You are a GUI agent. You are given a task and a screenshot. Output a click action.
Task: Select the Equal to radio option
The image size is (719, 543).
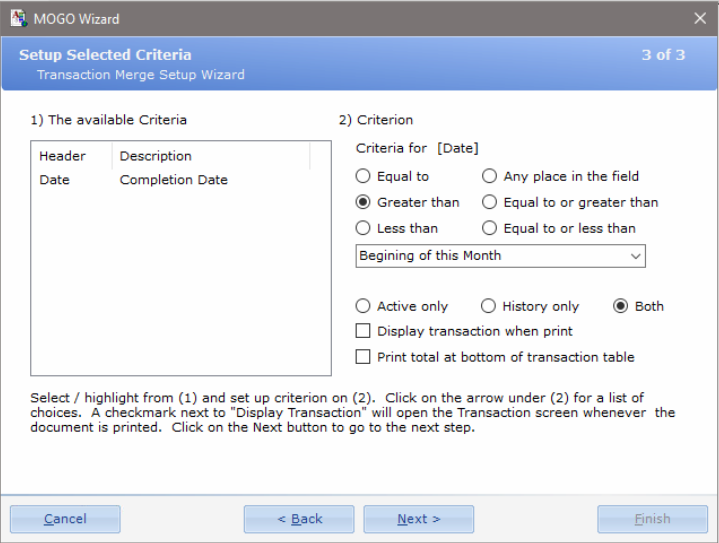(363, 176)
